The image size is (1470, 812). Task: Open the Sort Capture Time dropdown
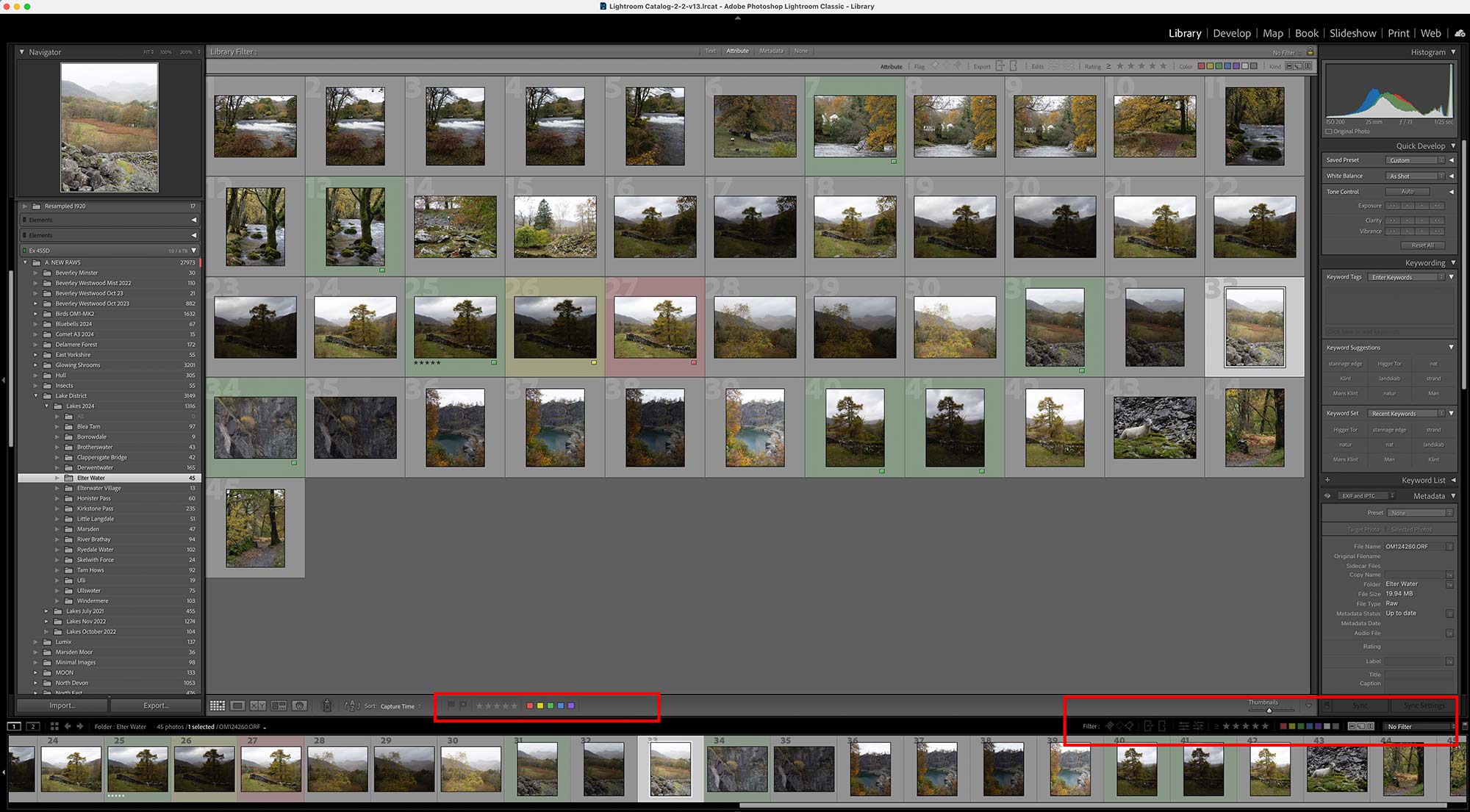point(398,706)
